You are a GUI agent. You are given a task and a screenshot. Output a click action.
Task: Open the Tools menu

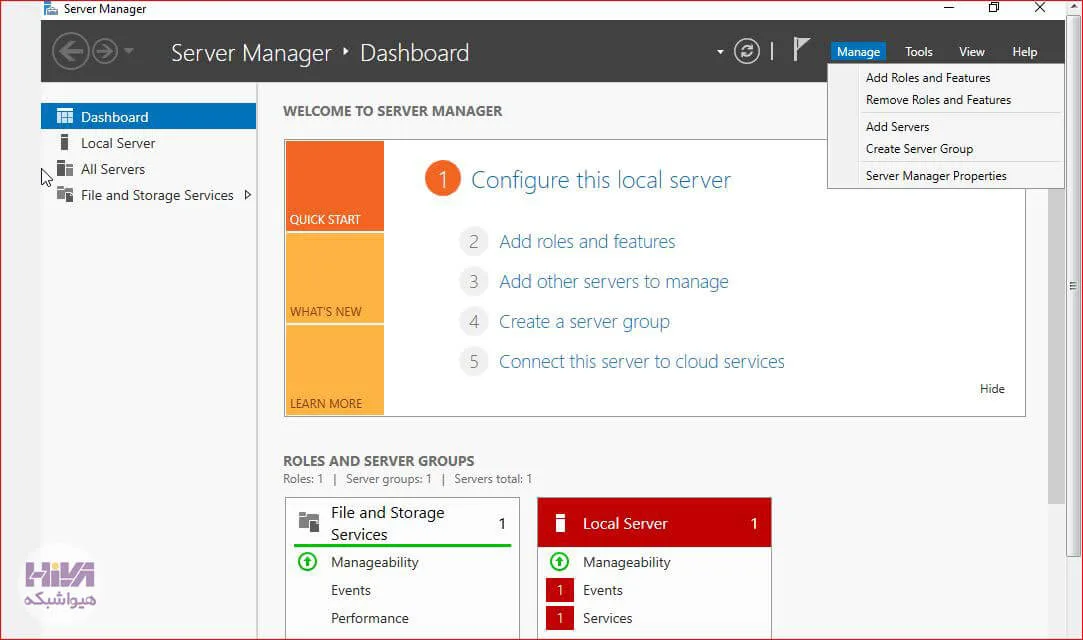(919, 52)
